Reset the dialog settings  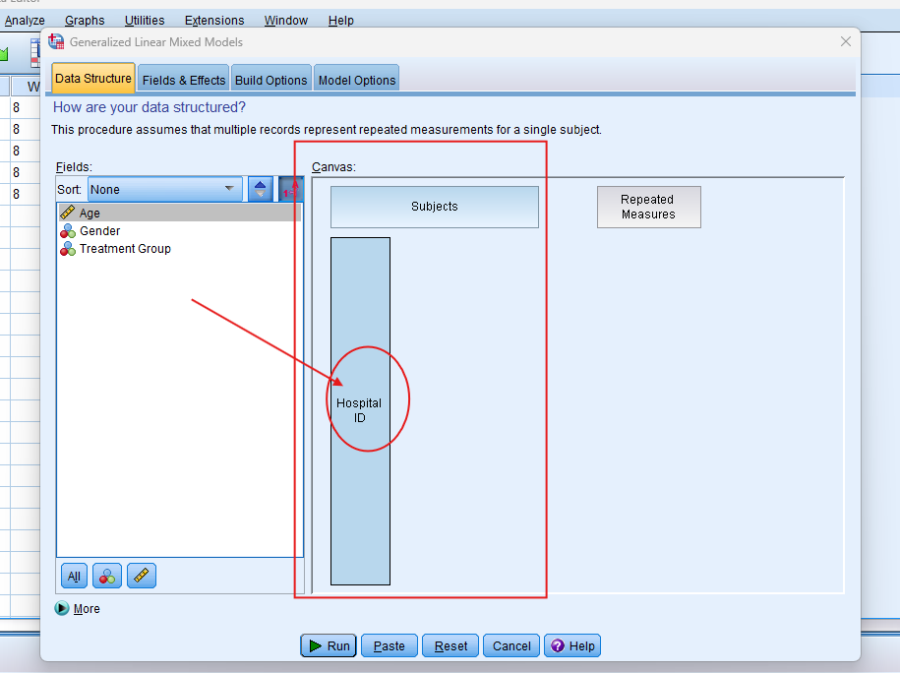tap(450, 646)
